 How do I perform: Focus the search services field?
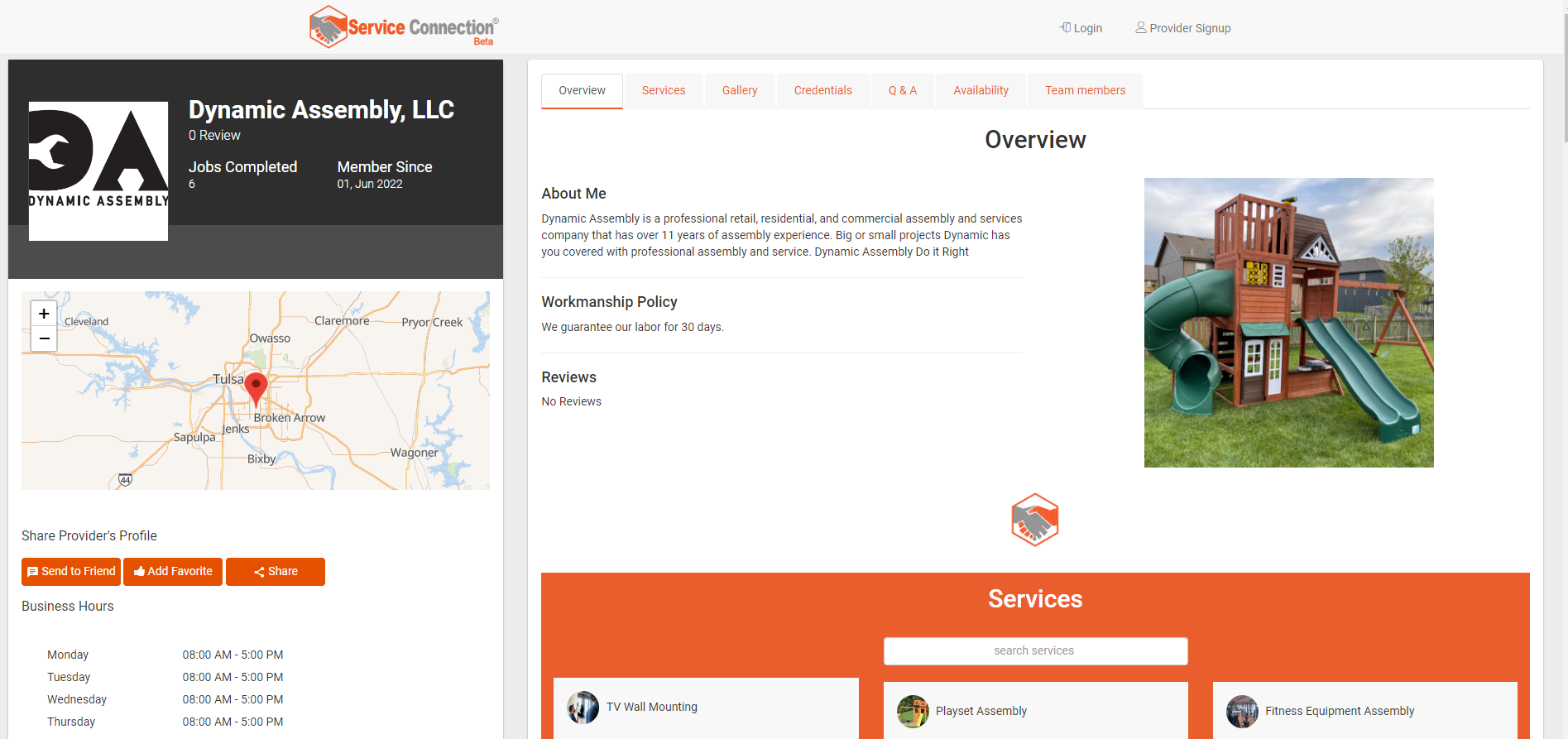[x=1034, y=651]
